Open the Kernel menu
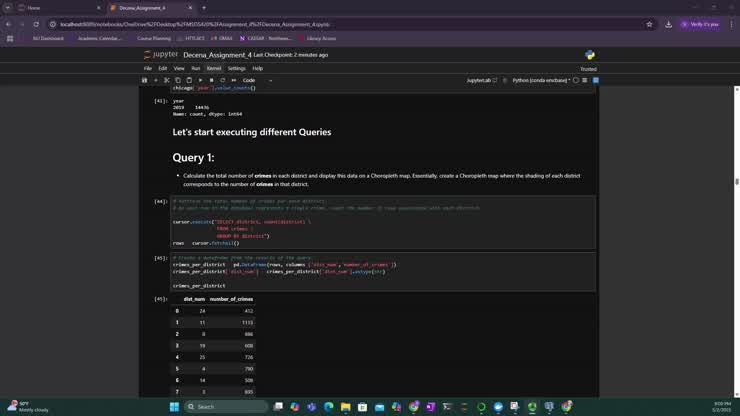This screenshot has height=416, width=740. 214,68
